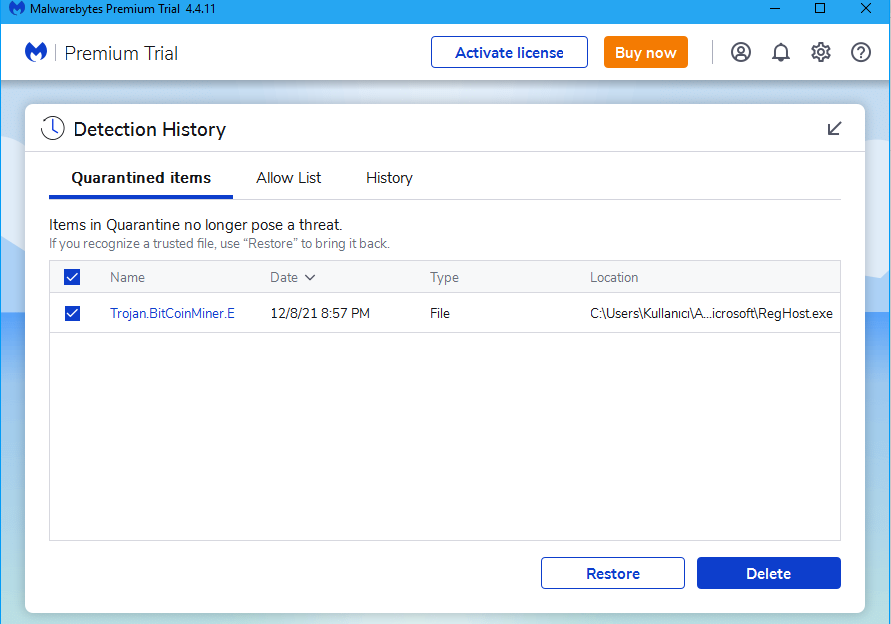The width and height of the screenshot is (891, 624).
Task: Minimize the Malwarebytes window
Action: pos(775,9)
